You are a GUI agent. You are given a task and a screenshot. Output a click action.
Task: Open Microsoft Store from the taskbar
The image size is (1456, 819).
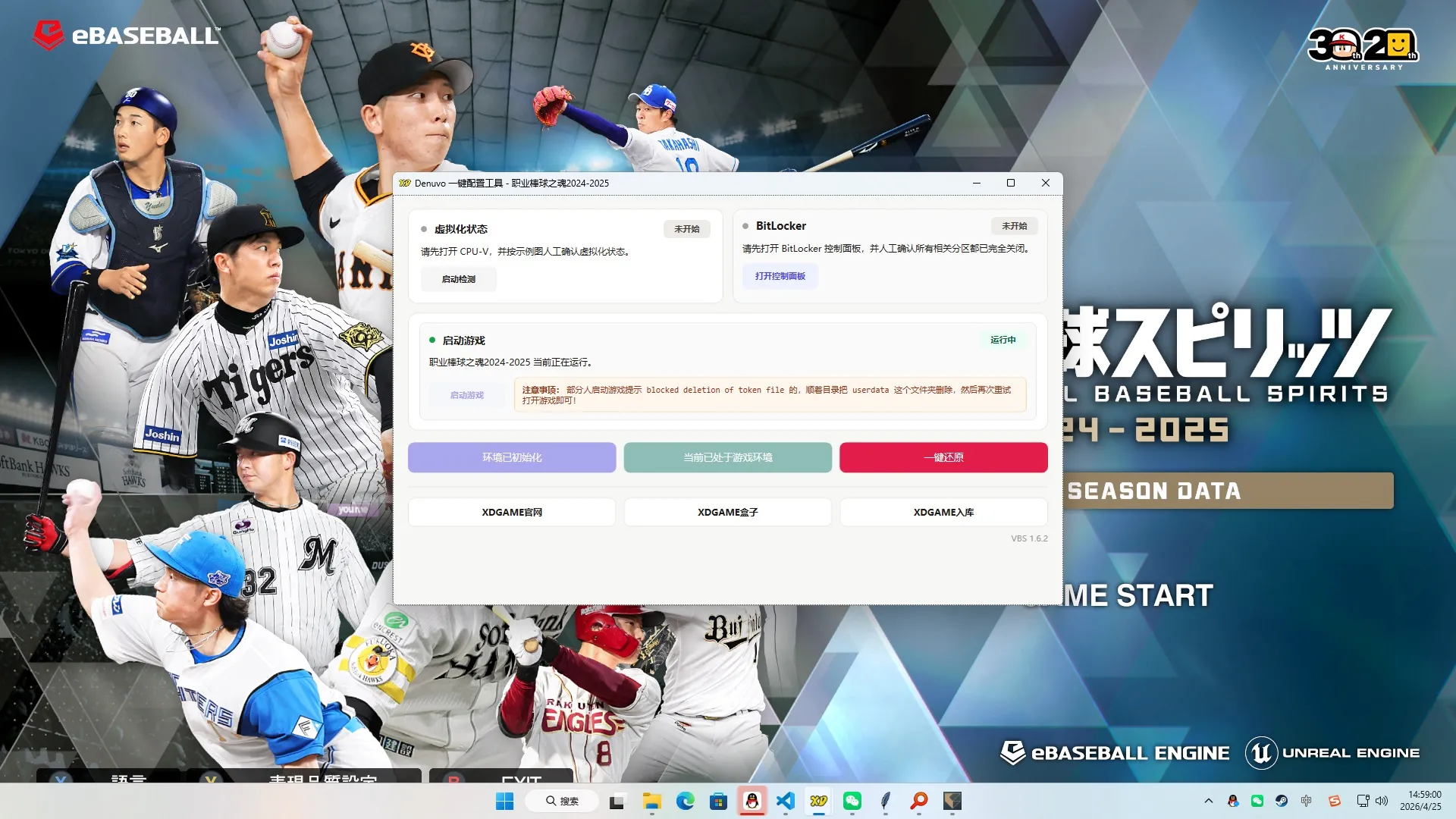(718, 801)
